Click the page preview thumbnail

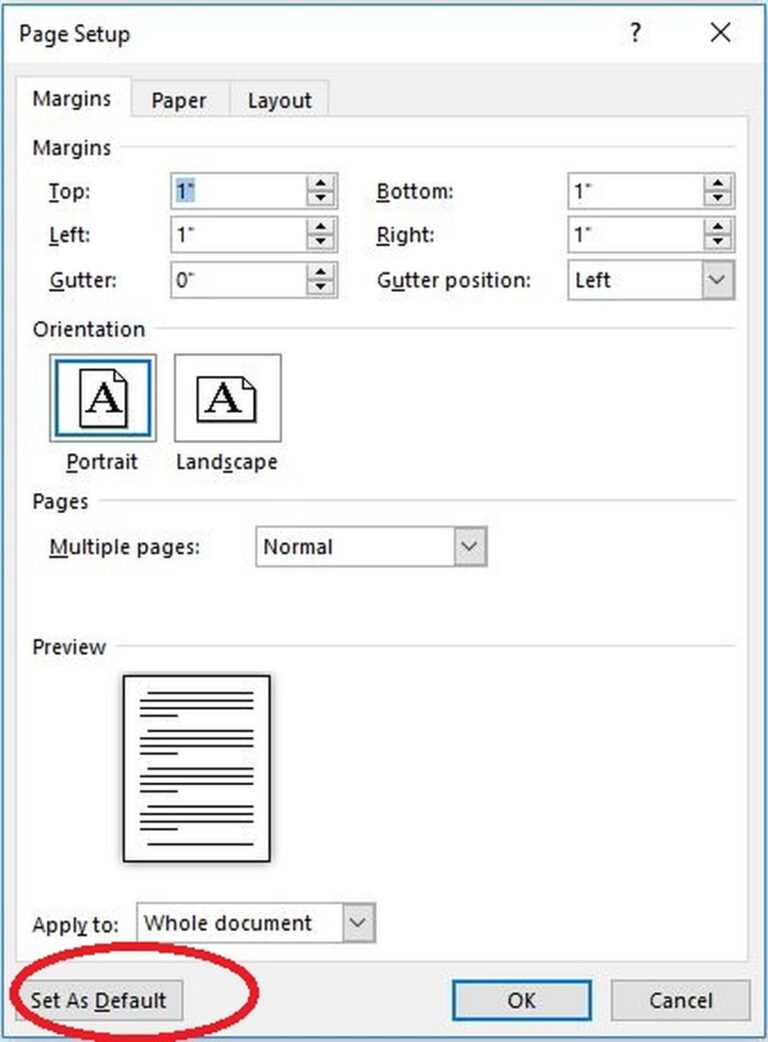[x=197, y=768]
